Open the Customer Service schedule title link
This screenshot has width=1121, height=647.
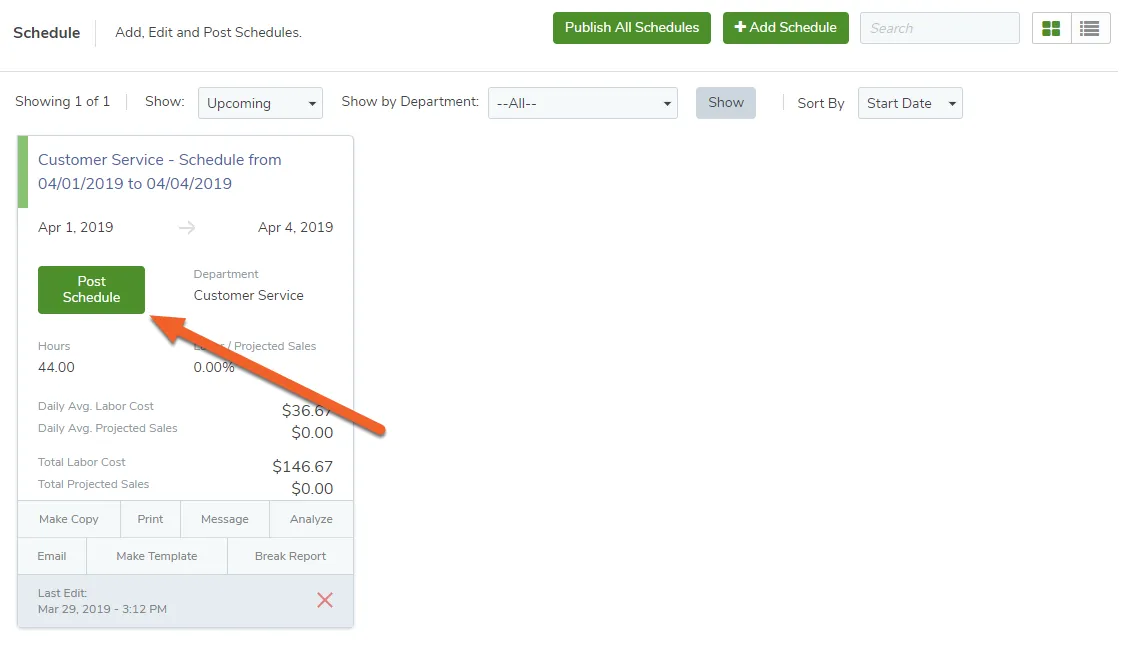[159, 172]
